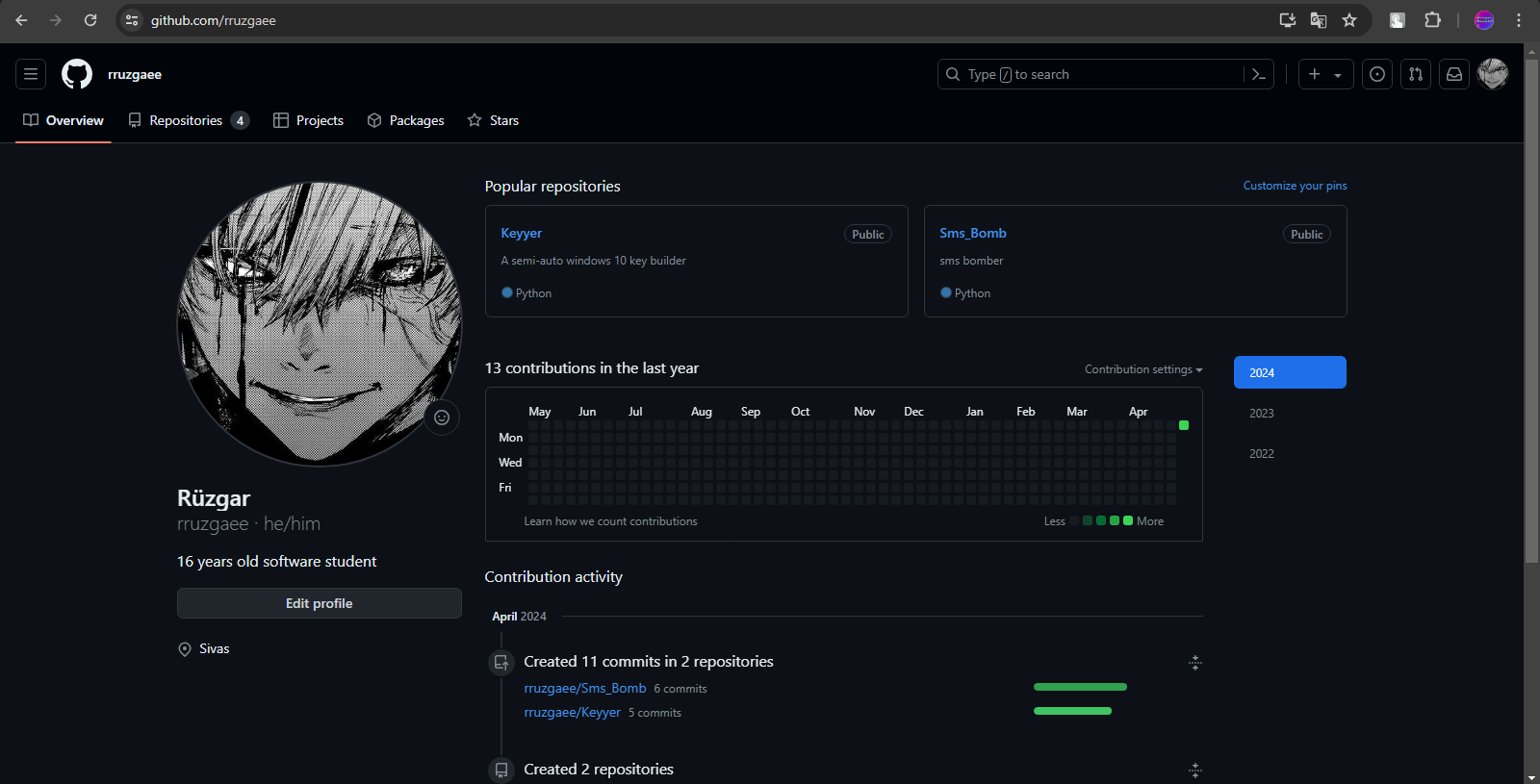Go to GitHub homepage via Octocat logo
Image resolution: width=1540 pixels, height=784 pixels.
tap(77, 74)
